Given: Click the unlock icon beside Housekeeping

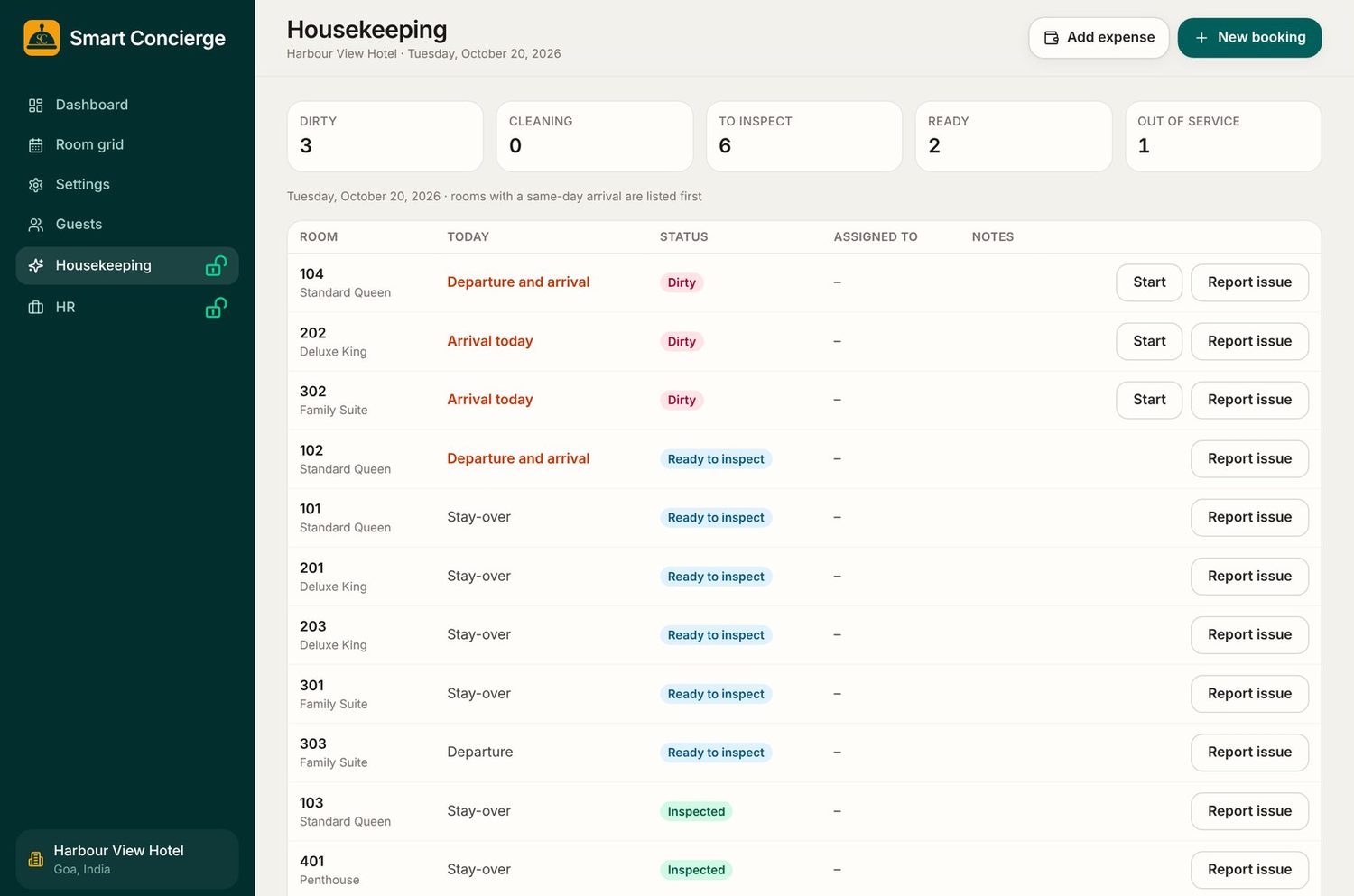Looking at the screenshot, I should tap(216, 265).
